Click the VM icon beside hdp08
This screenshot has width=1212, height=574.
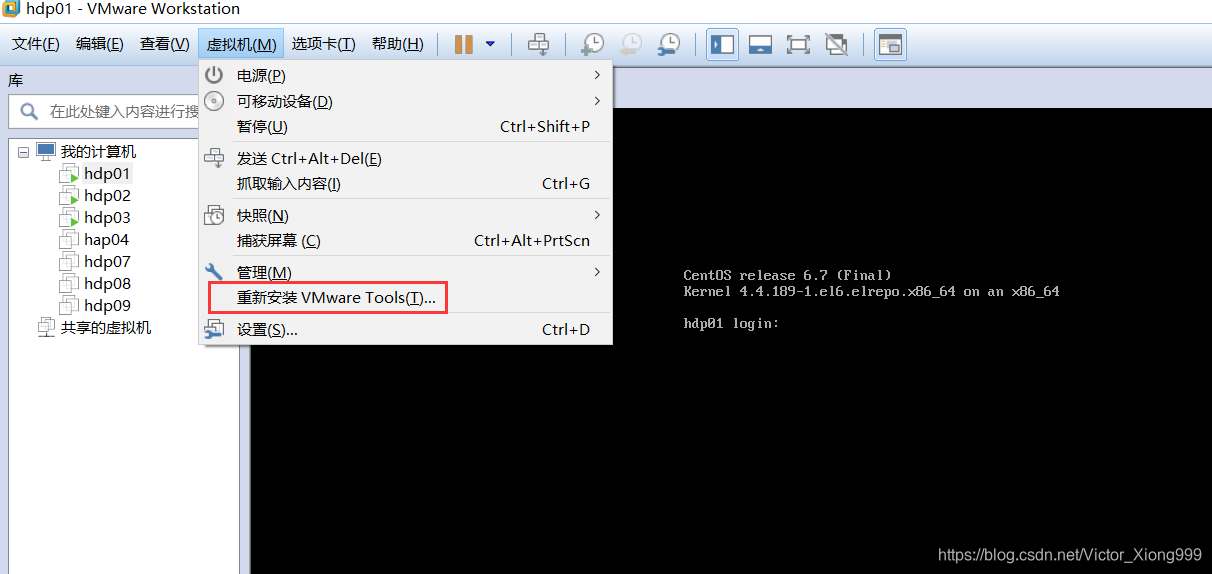(68, 284)
